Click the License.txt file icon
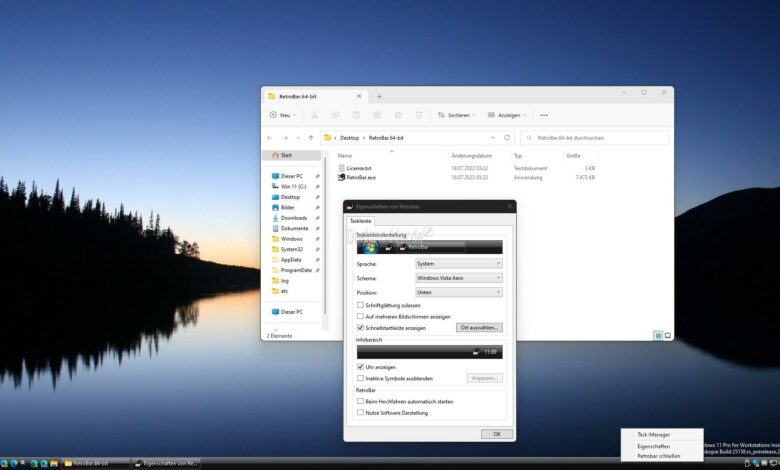This screenshot has width=780, height=470. click(x=342, y=168)
